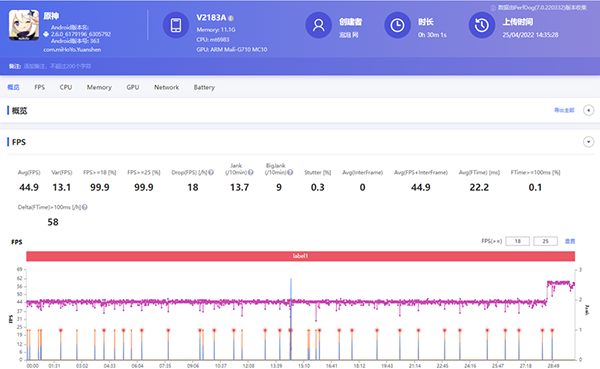Collapse the overview section with left arrow
The width and height of the screenshot is (600, 369).
589,111
